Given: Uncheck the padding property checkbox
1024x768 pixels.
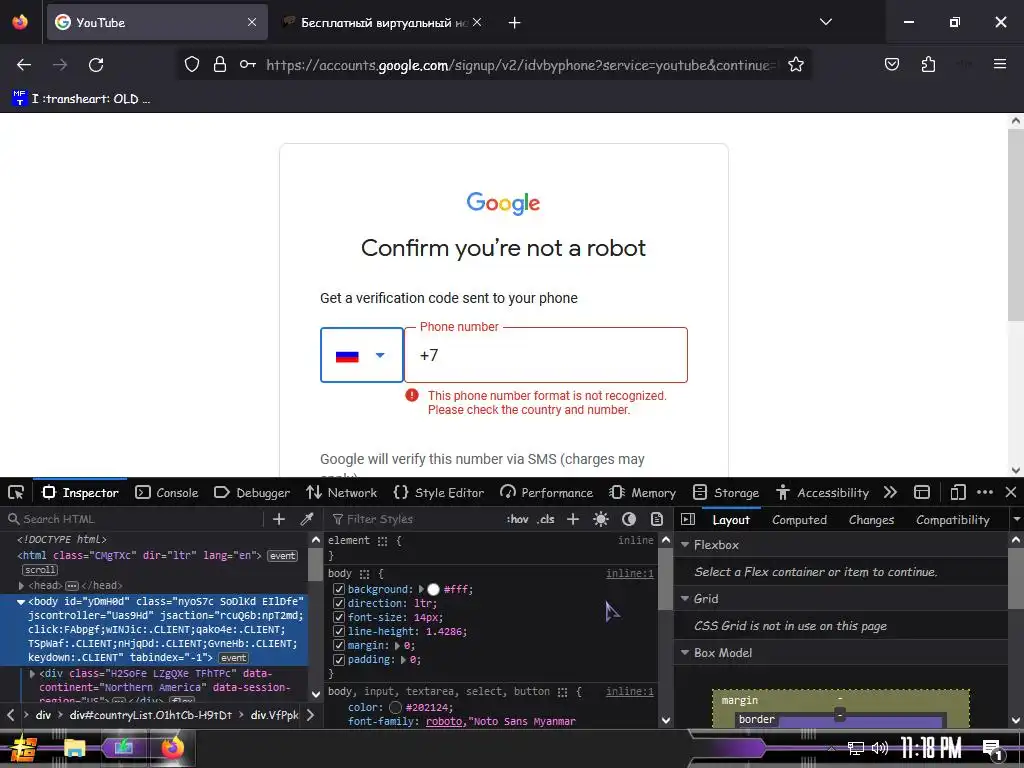Looking at the screenshot, I should tap(339, 660).
